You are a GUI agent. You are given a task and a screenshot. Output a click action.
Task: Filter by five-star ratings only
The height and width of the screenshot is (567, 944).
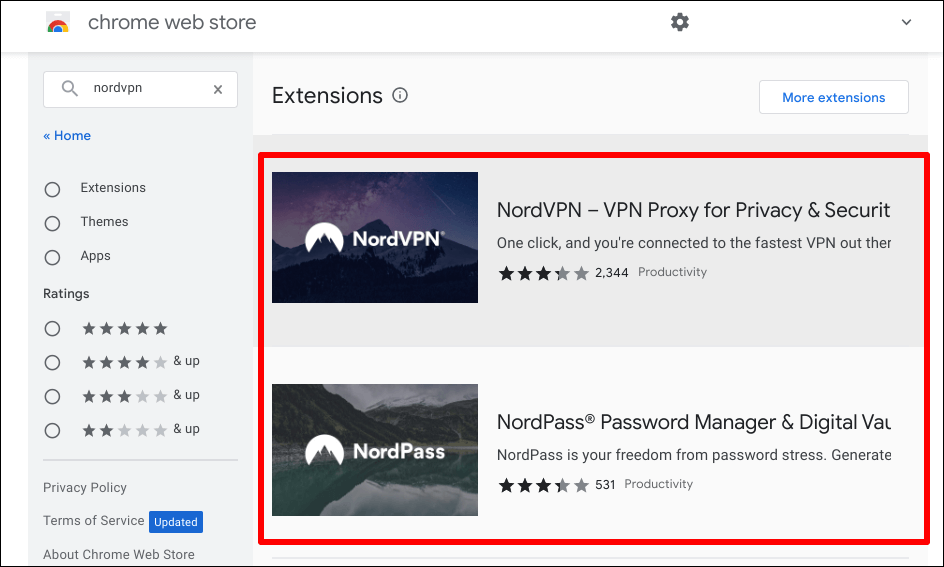click(x=52, y=329)
